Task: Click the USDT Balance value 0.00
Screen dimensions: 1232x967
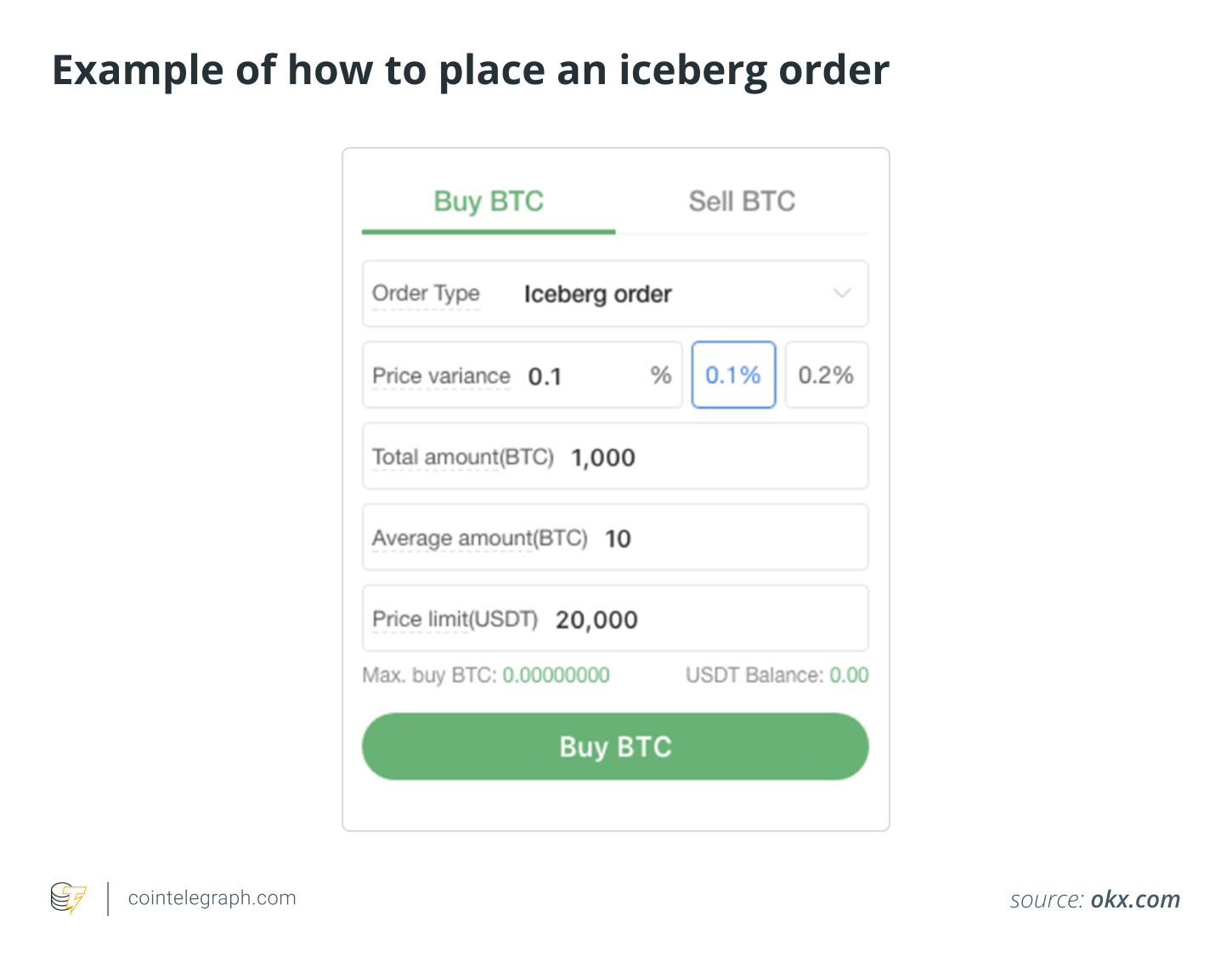Action: [x=849, y=676]
